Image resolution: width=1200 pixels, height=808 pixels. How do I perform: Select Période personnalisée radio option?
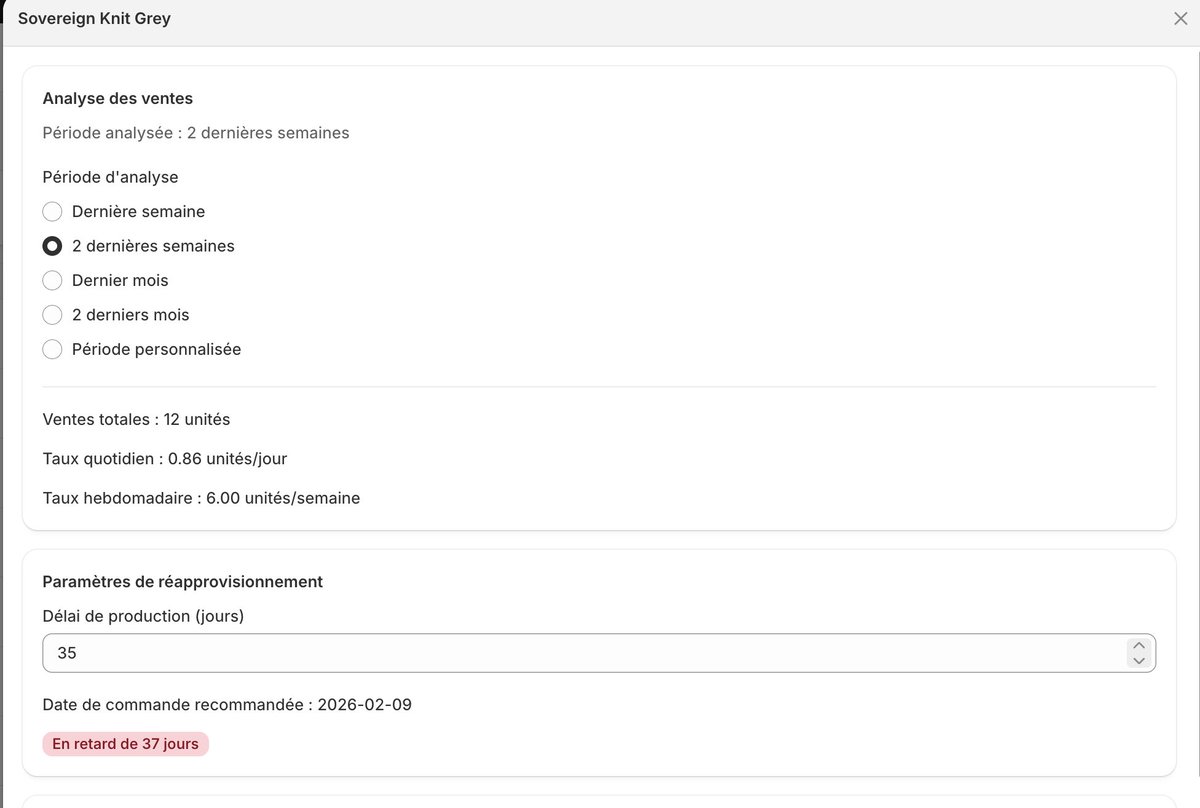53,349
